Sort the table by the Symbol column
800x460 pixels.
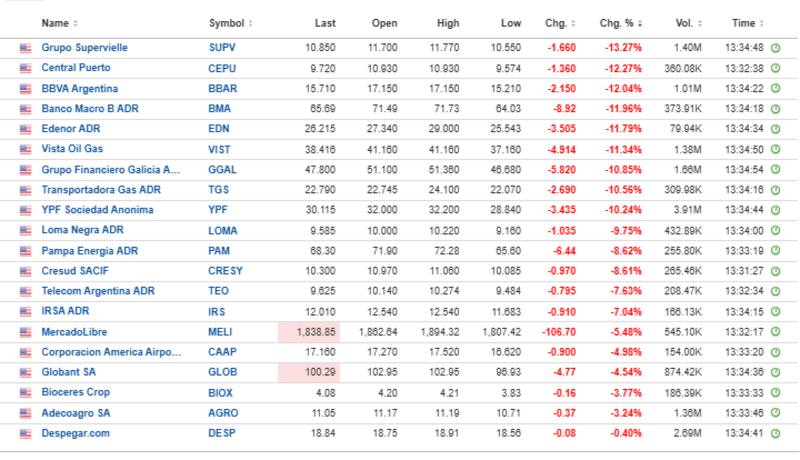(x=230, y=22)
